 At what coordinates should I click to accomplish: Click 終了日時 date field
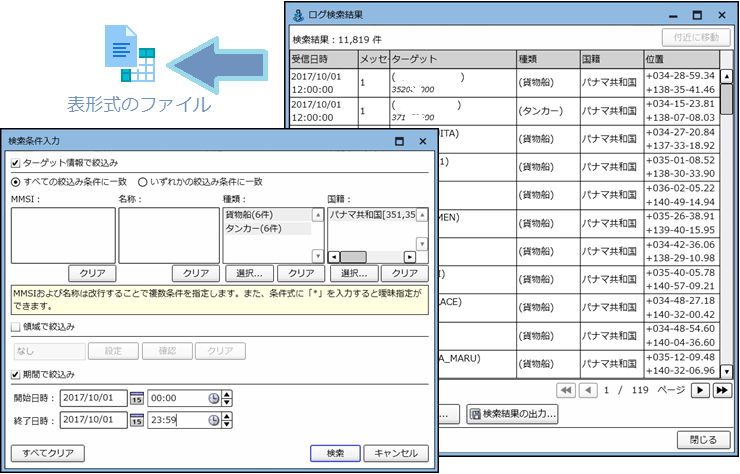point(93,420)
